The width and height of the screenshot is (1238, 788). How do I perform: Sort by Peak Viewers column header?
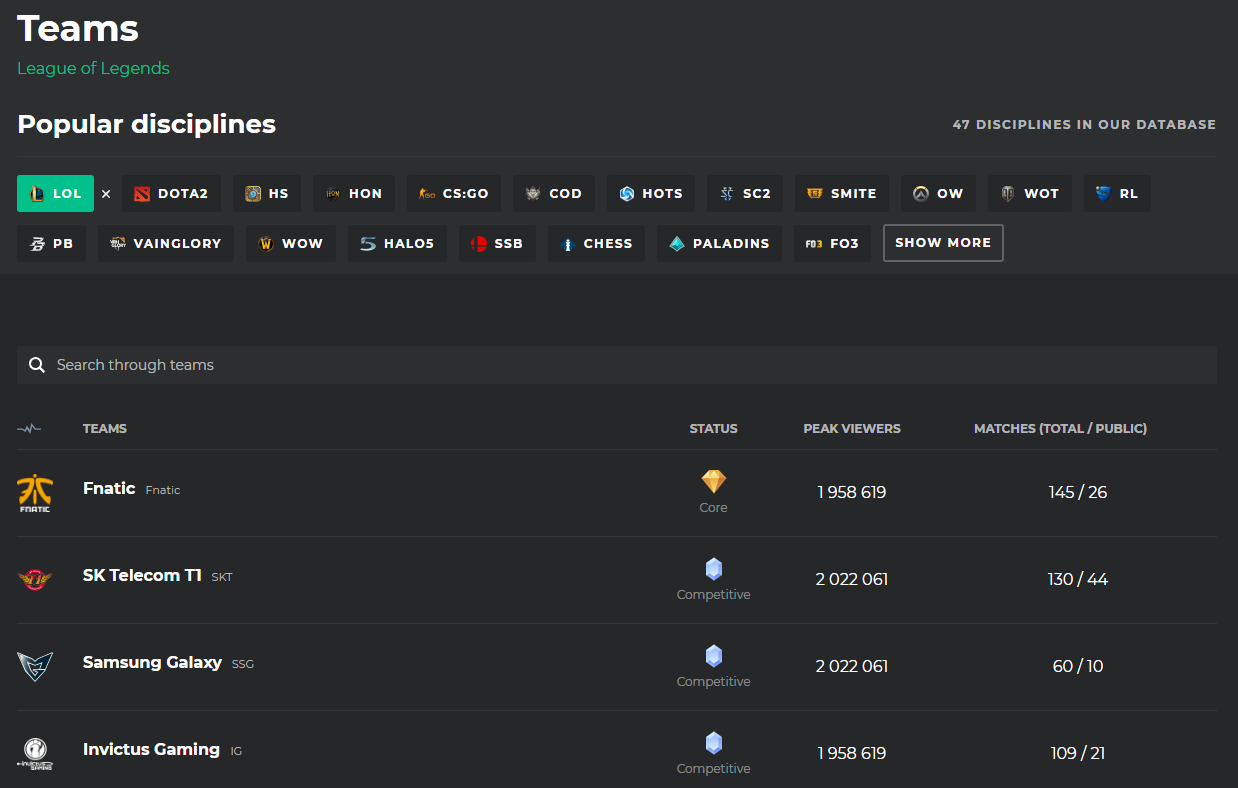pos(851,428)
